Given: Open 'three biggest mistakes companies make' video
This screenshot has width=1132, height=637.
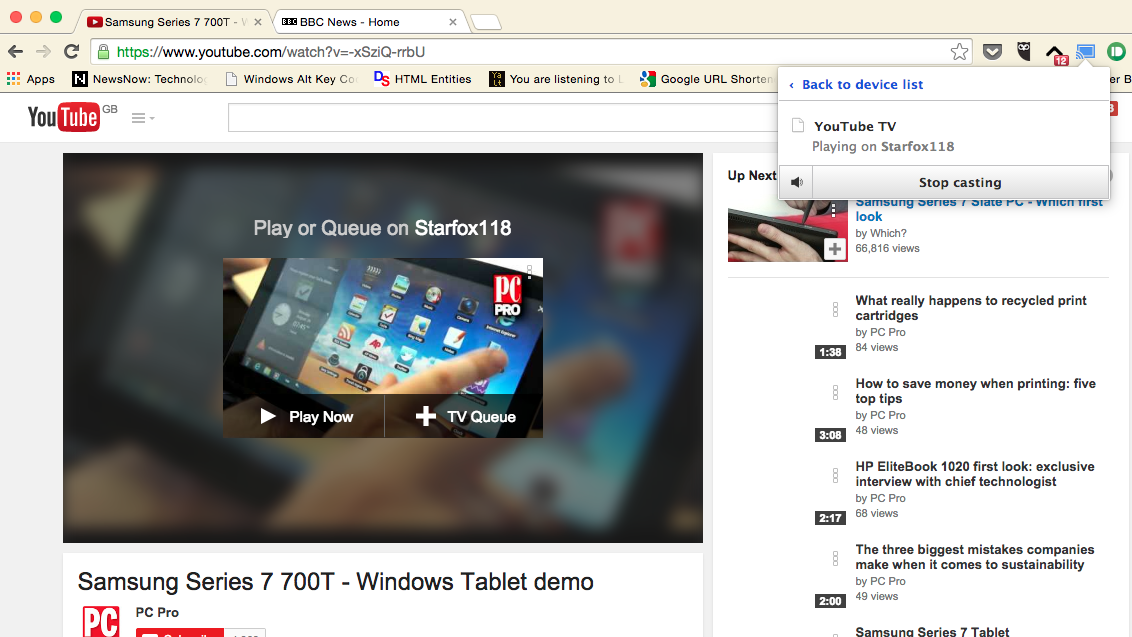Looking at the screenshot, I should tap(975, 557).
